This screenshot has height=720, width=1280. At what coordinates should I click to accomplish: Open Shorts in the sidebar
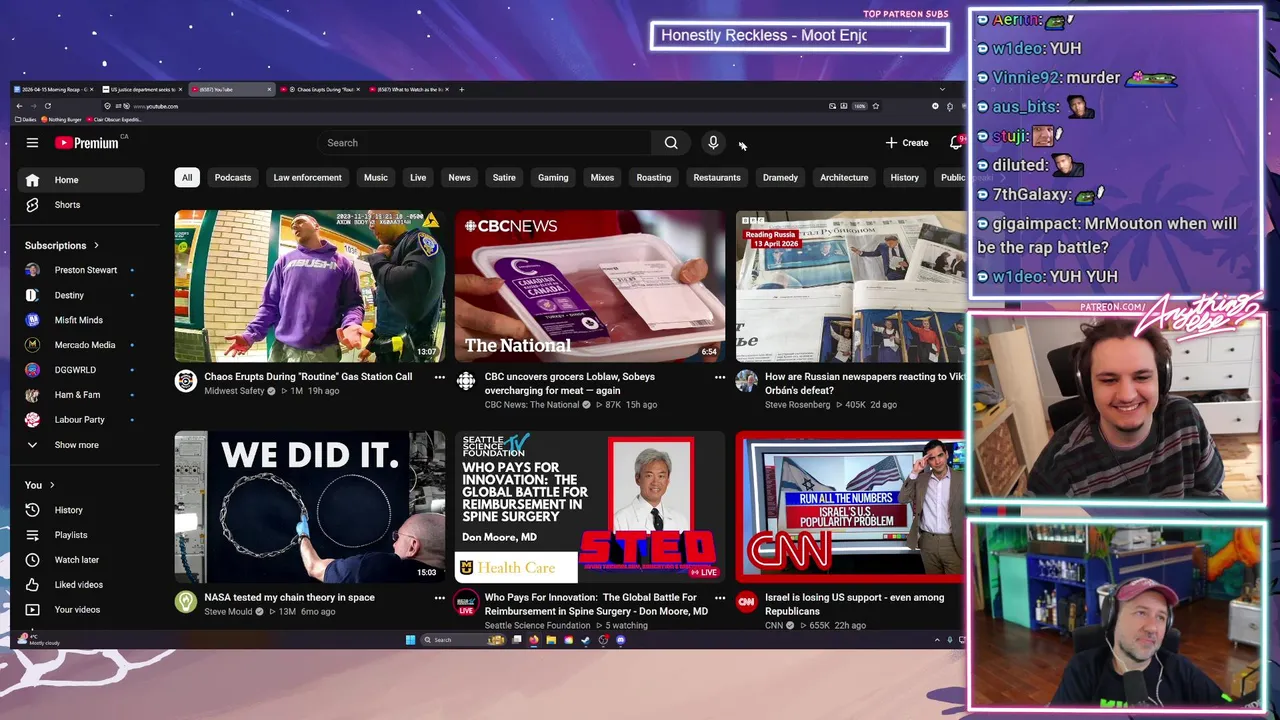(81, 205)
